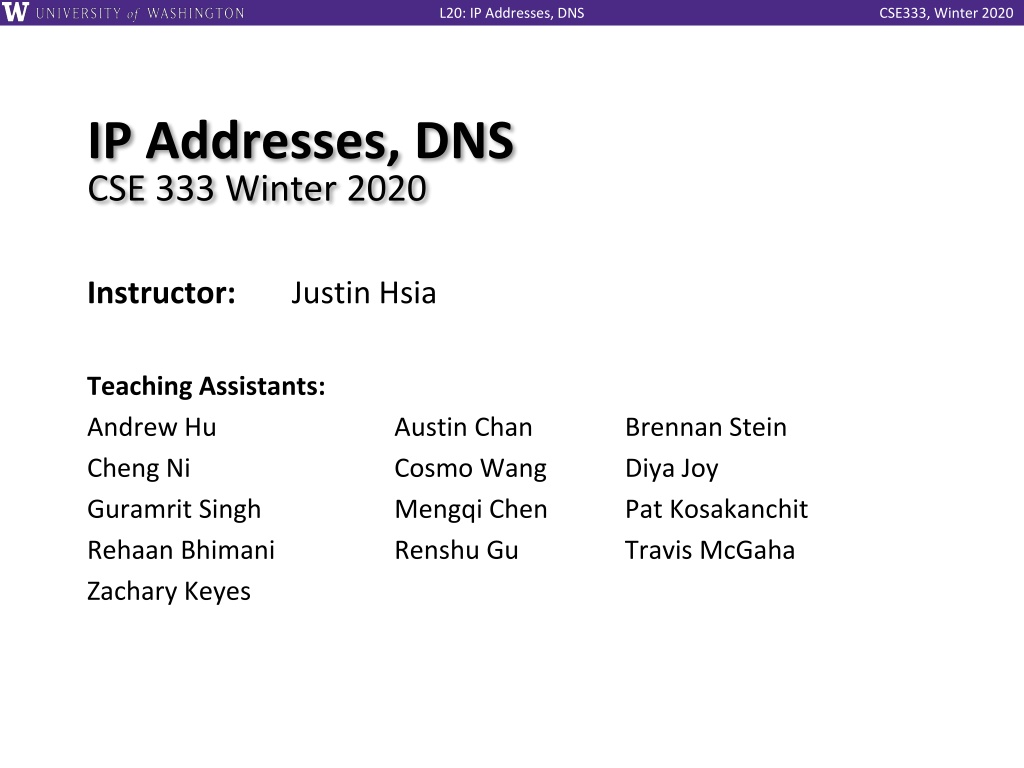This screenshot has width=1024, height=768.
Task: Click the instructor name Justin Hsia
Action: pos(363,293)
